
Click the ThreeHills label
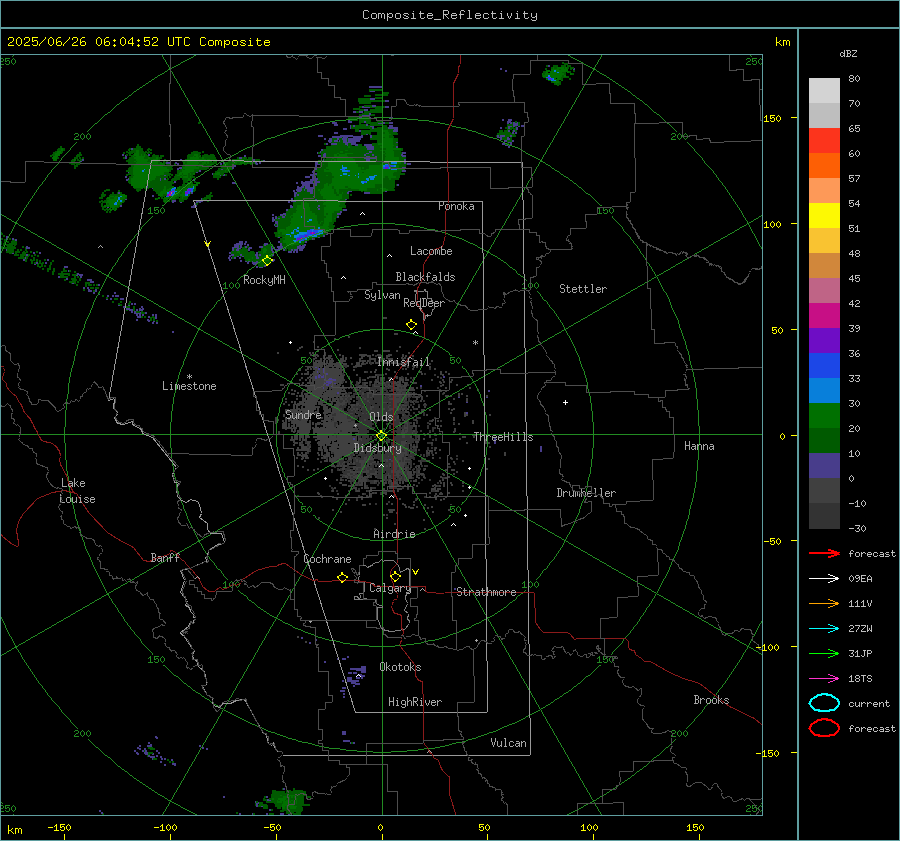(503, 437)
